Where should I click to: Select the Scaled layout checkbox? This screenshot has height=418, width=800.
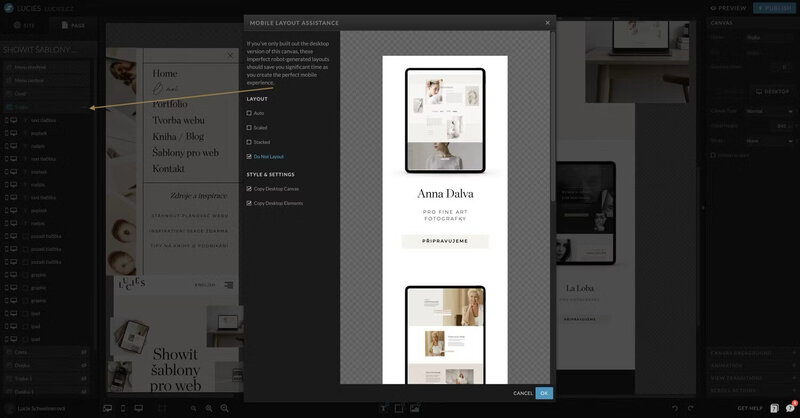(249, 127)
